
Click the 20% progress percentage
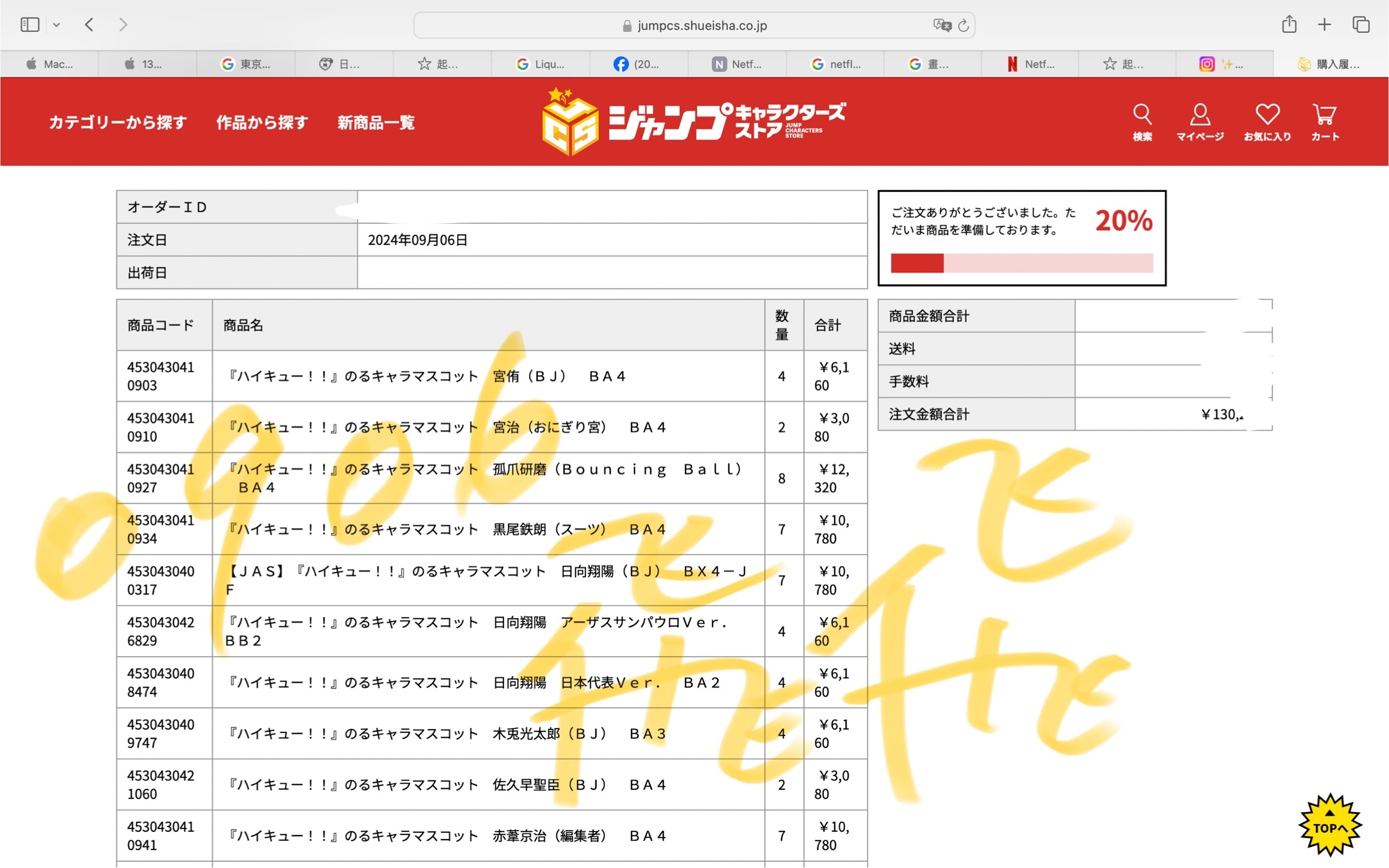tap(1123, 221)
